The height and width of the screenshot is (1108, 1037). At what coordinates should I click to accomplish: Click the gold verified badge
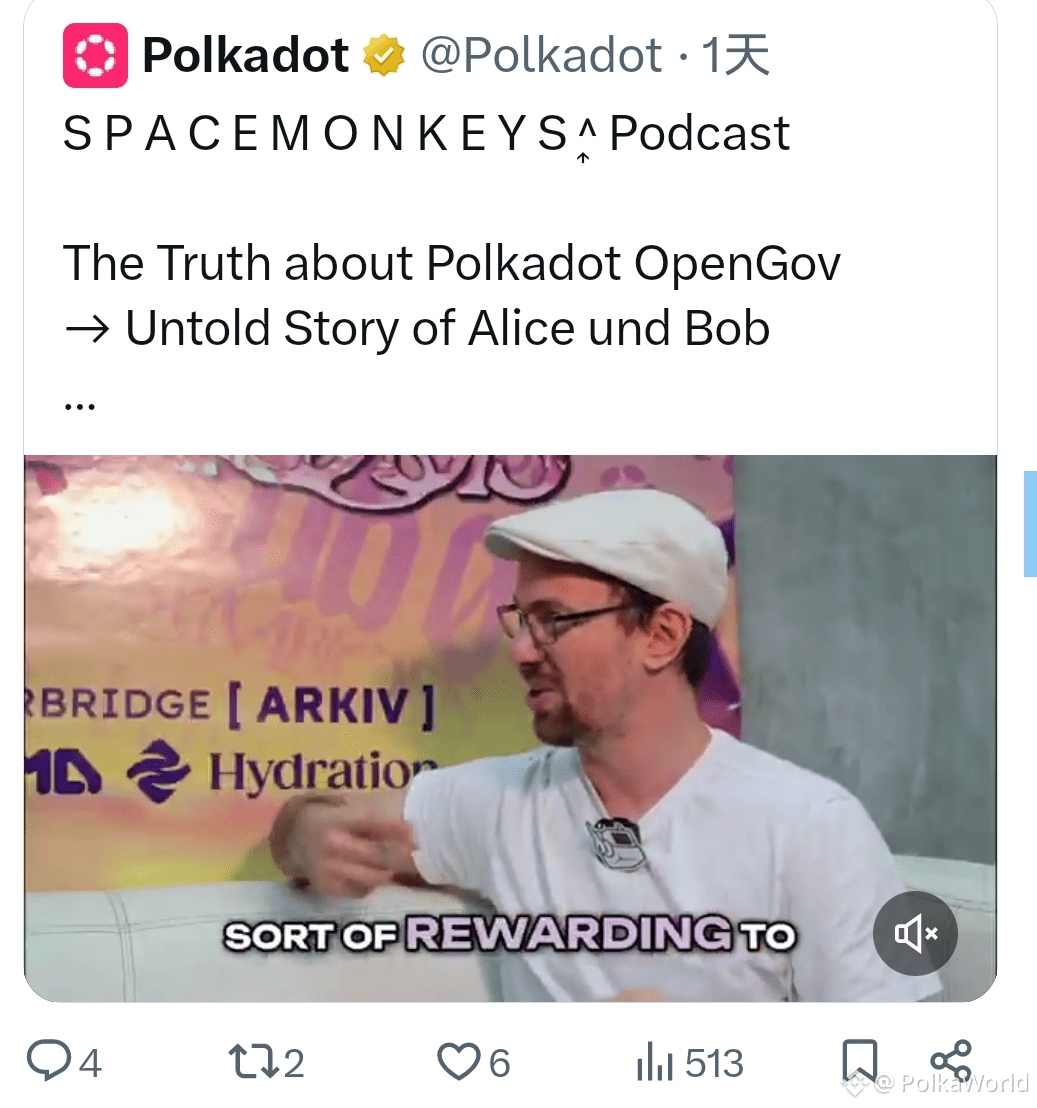tap(384, 56)
